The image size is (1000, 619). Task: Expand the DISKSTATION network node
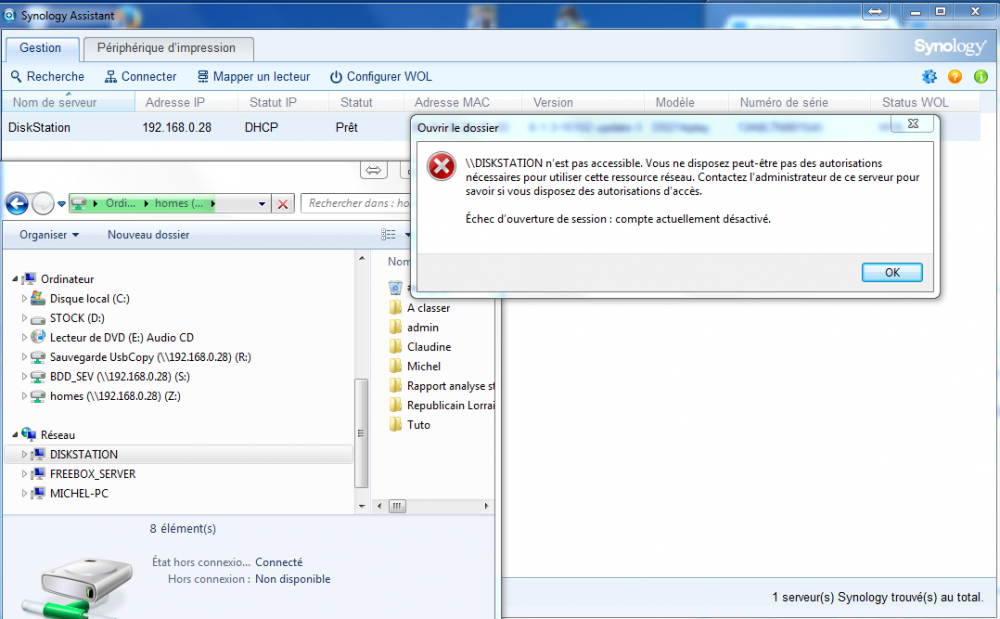click(24, 455)
